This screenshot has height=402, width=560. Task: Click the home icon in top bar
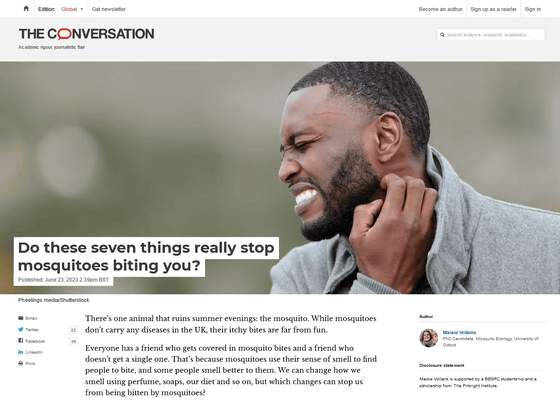pyautogui.click(x=26, y=9)
